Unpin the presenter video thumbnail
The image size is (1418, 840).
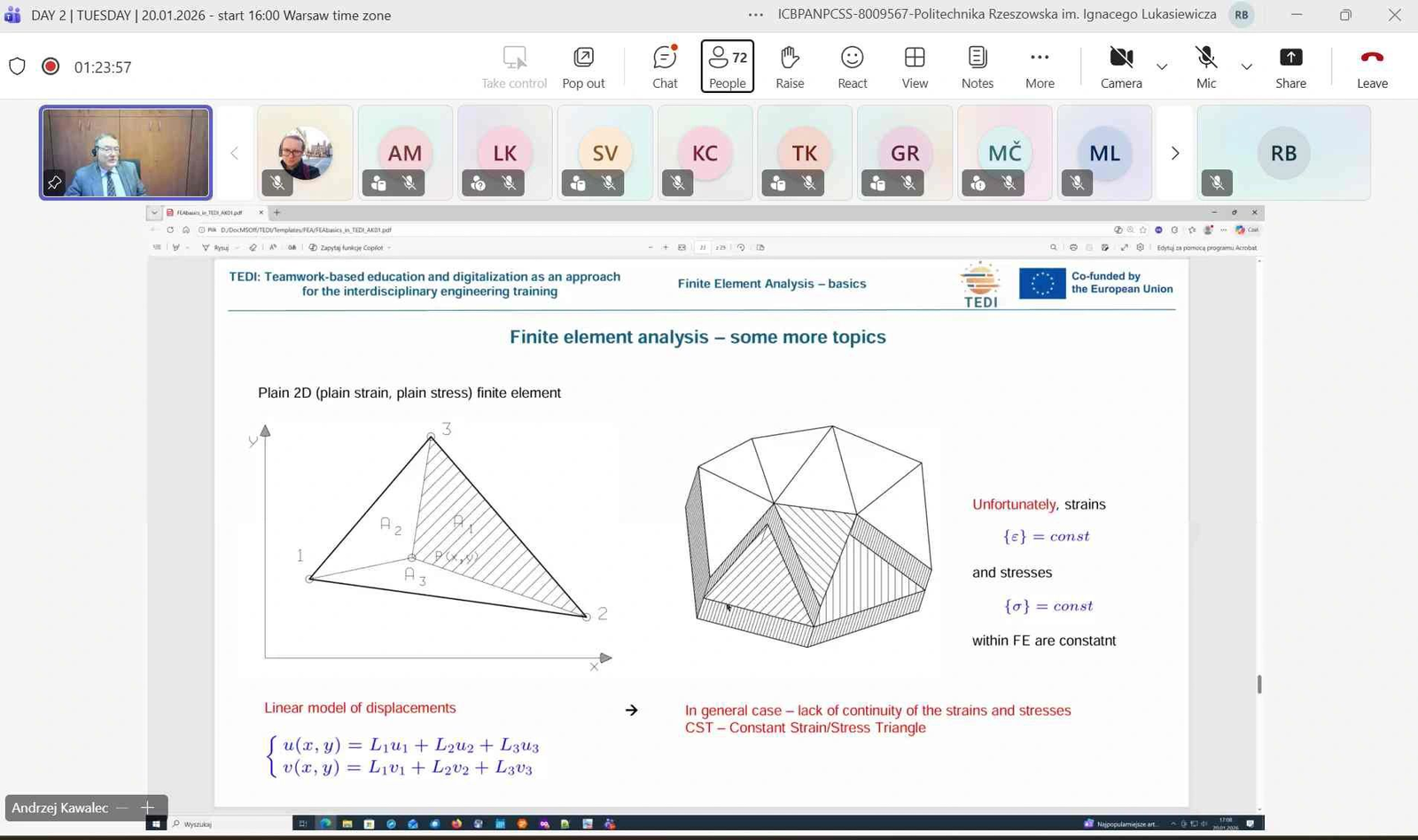pyautogui.click(x=54, y=183)
